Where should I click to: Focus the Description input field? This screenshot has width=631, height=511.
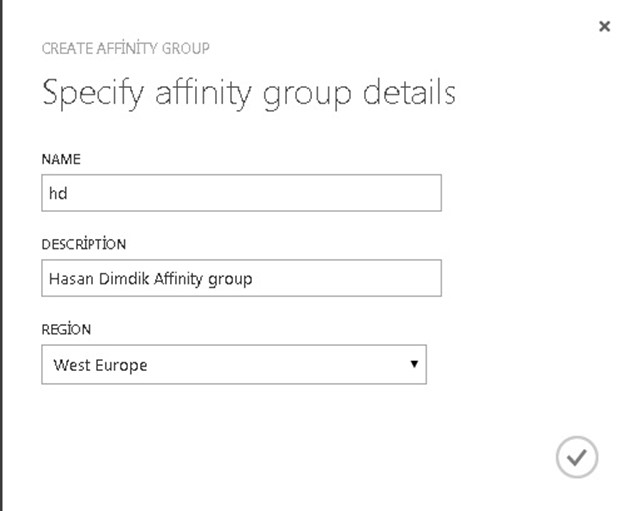point(241,279)
